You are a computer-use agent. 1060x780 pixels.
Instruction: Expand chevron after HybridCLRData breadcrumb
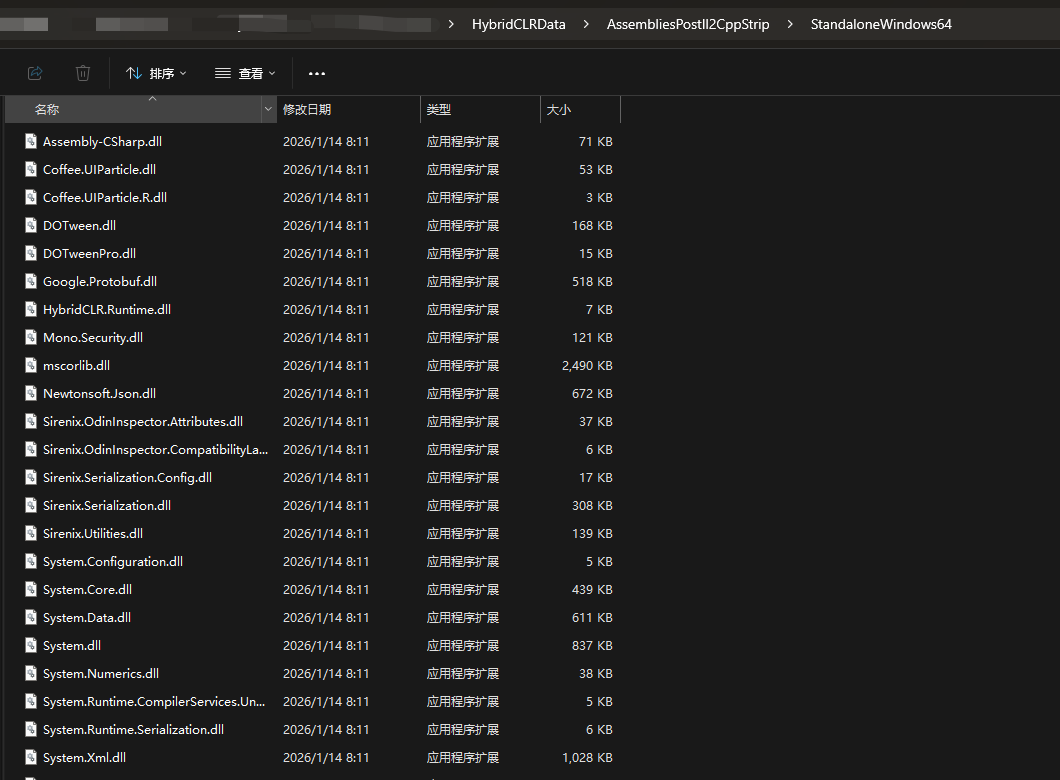(x=586, y=24)
